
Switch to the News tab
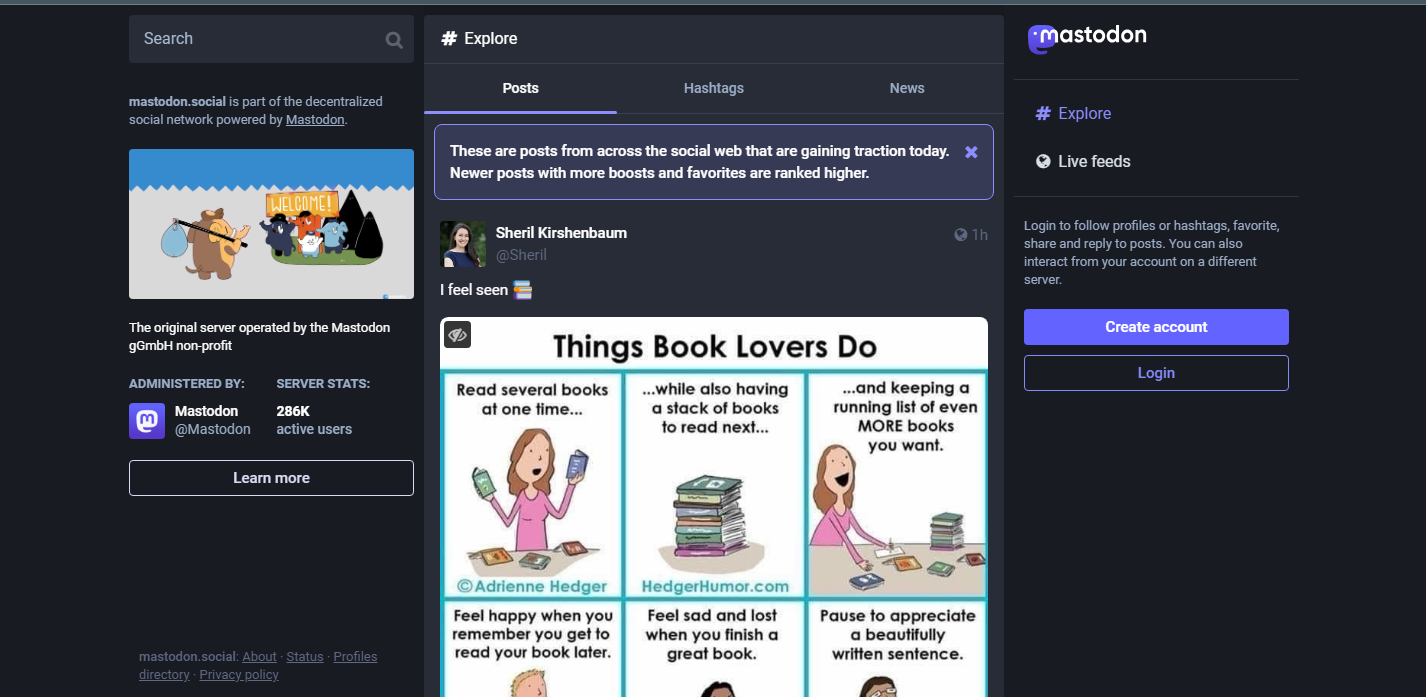click(x=907, y=88)
